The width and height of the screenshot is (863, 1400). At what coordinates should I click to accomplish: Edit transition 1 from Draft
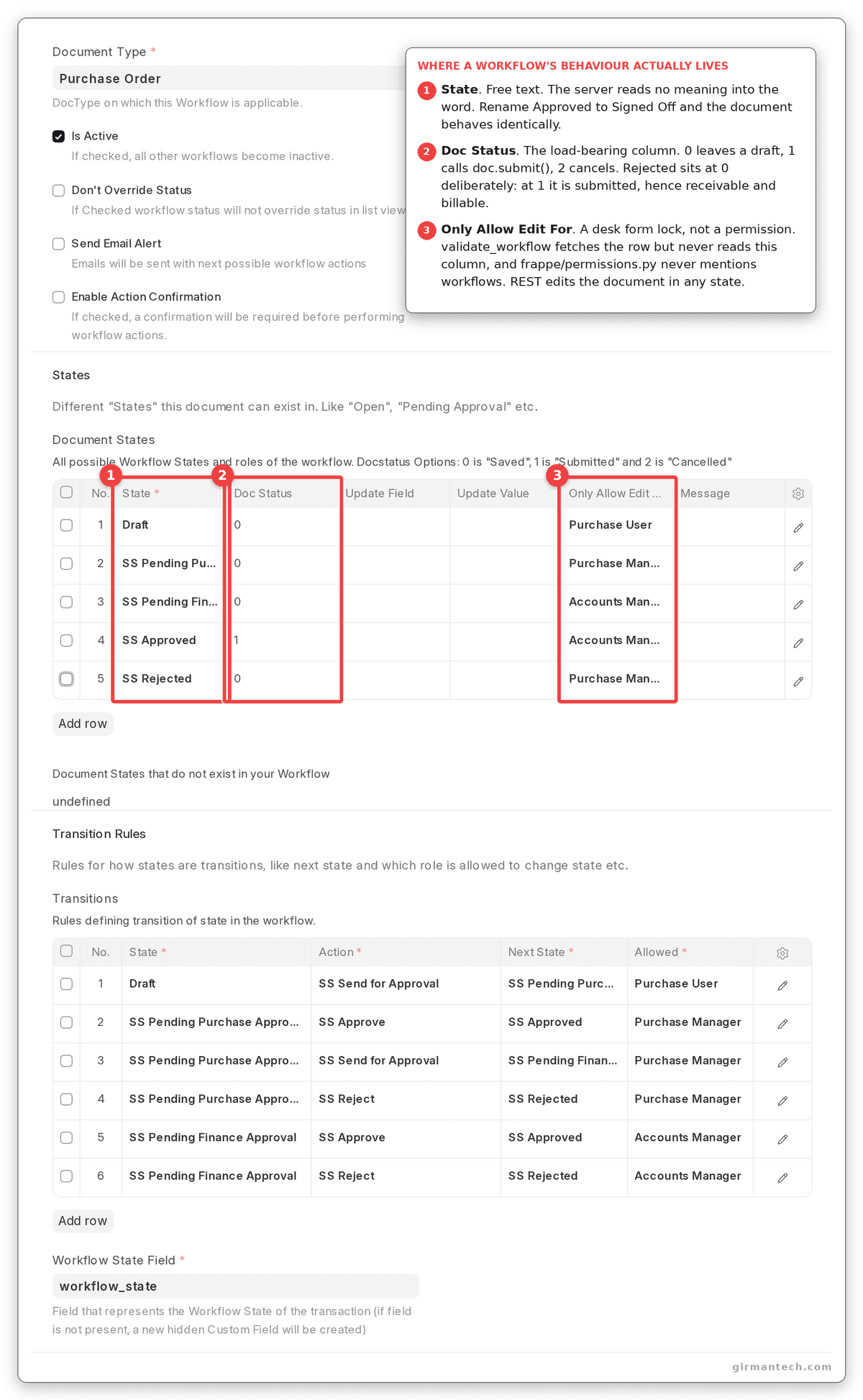point(782,985)
